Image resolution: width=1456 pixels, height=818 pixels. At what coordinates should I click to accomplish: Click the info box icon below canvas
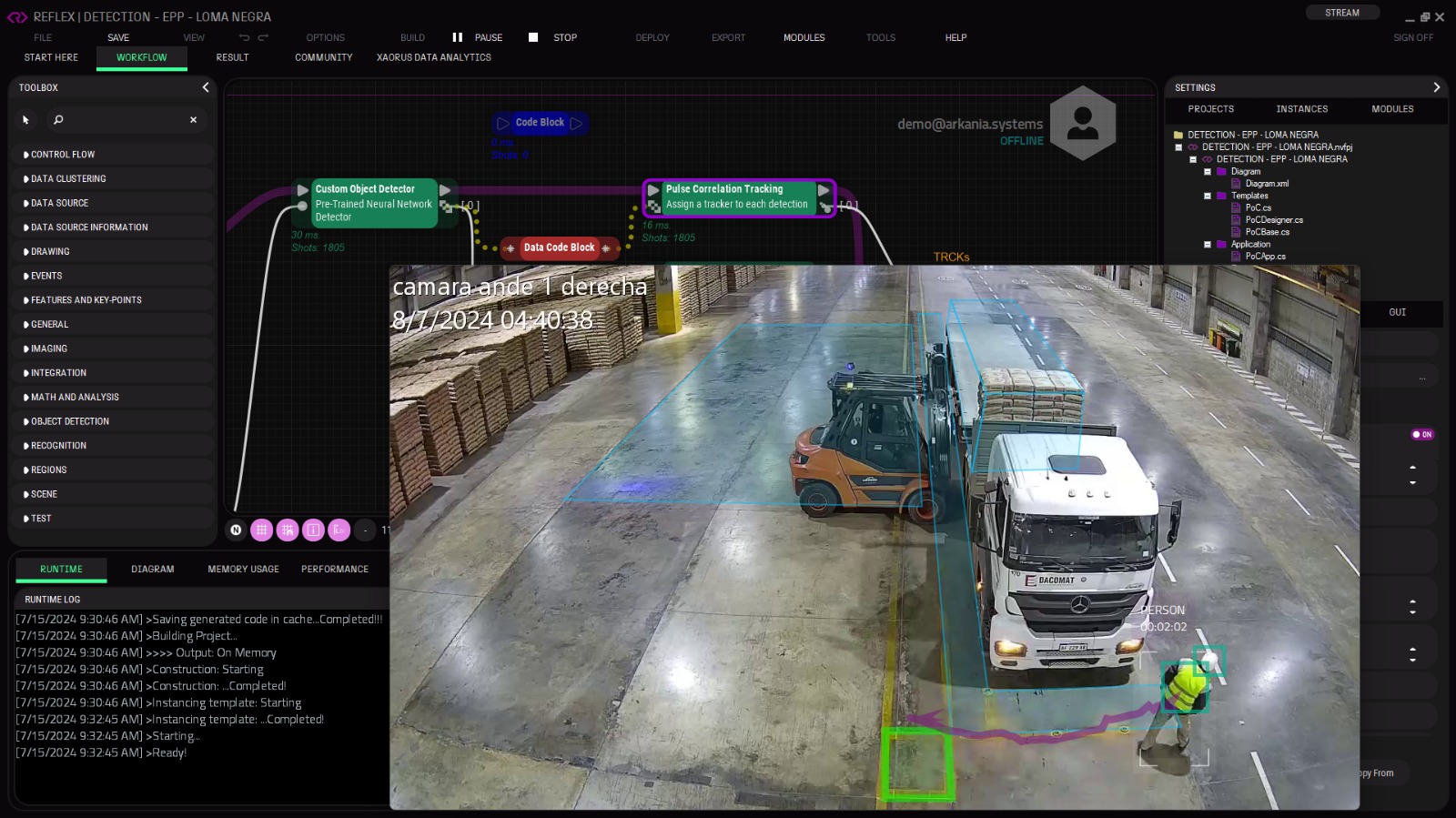tap(313, 530)
